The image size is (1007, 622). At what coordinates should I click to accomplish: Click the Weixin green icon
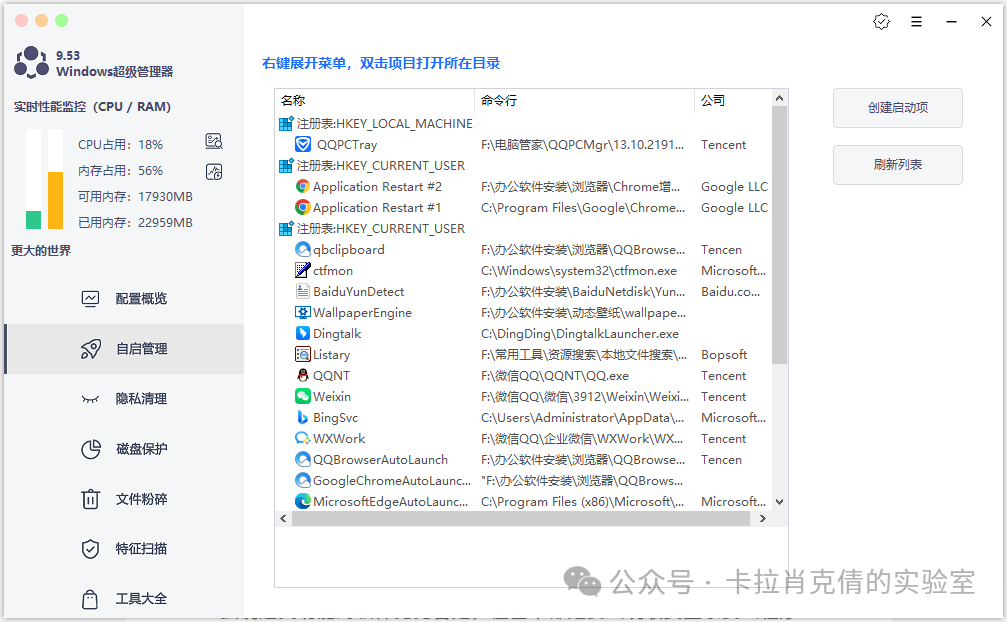point(303,397)
